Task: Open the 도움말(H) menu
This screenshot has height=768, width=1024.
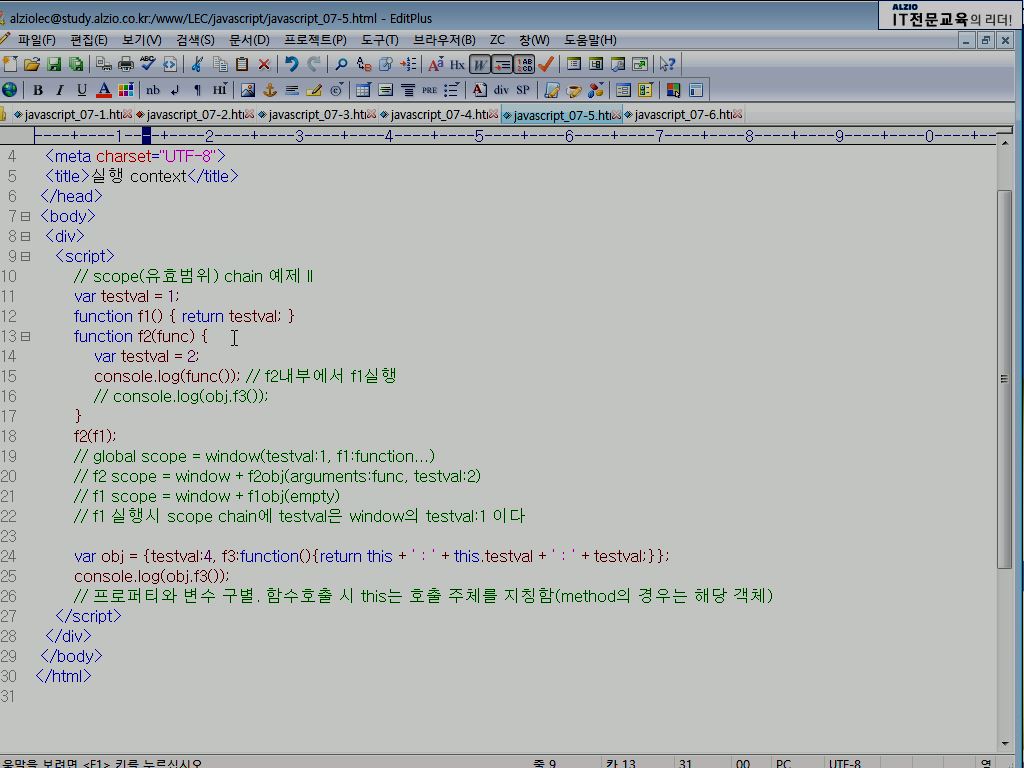Action: [x=590, y=40]
